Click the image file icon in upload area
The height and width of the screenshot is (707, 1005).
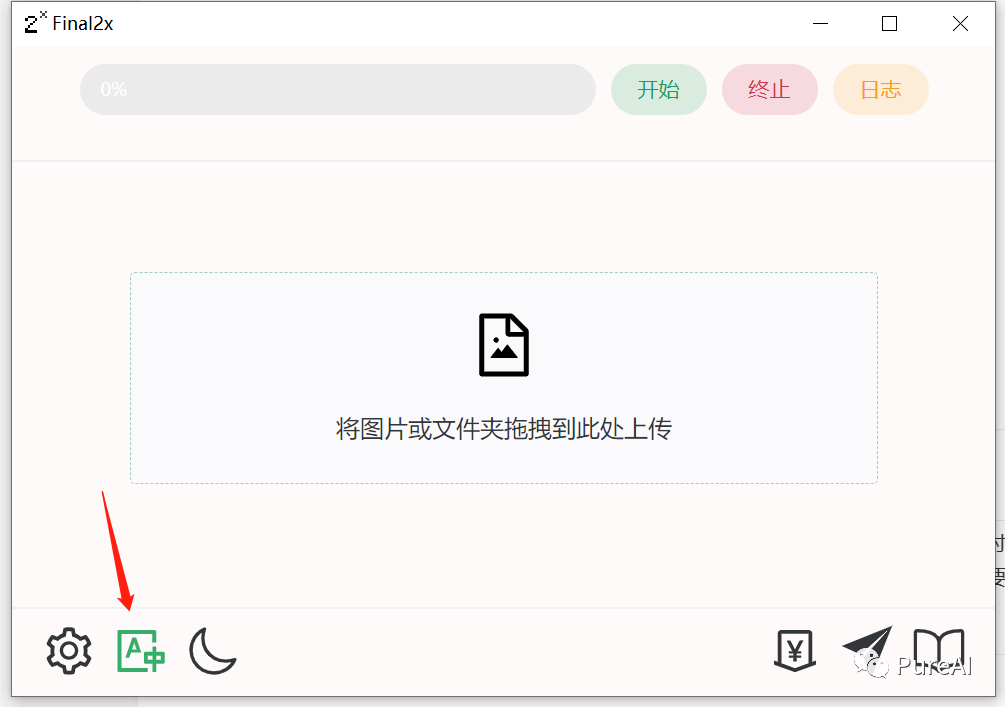click(x=504, y=345)
